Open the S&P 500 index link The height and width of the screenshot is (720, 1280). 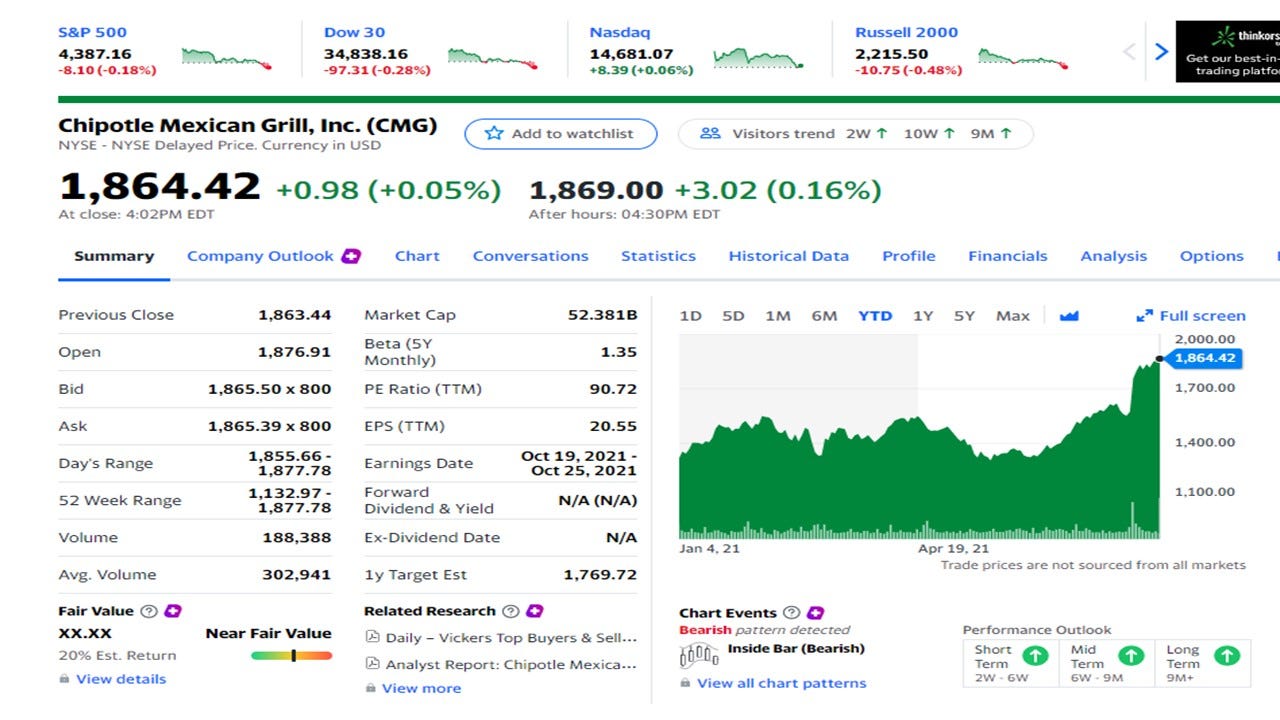pos(93,32)
